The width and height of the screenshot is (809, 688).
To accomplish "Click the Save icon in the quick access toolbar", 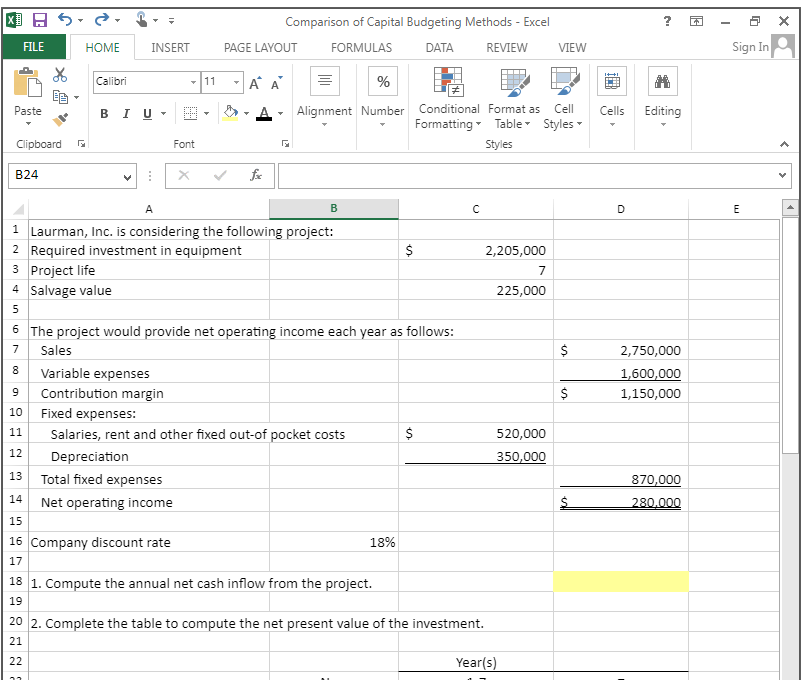I will 40,21.
